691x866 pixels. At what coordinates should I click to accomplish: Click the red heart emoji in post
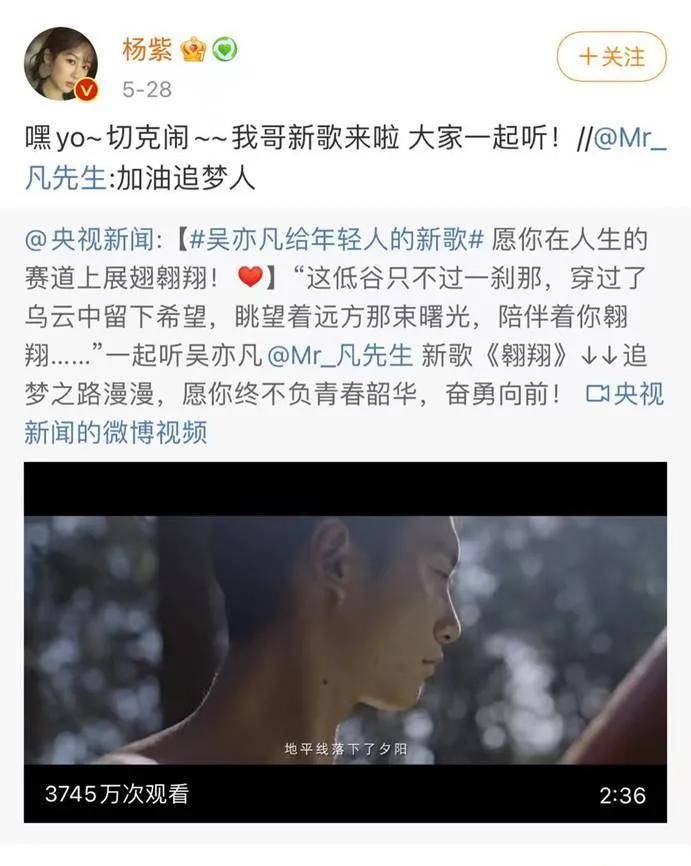[x=250, y=277]
